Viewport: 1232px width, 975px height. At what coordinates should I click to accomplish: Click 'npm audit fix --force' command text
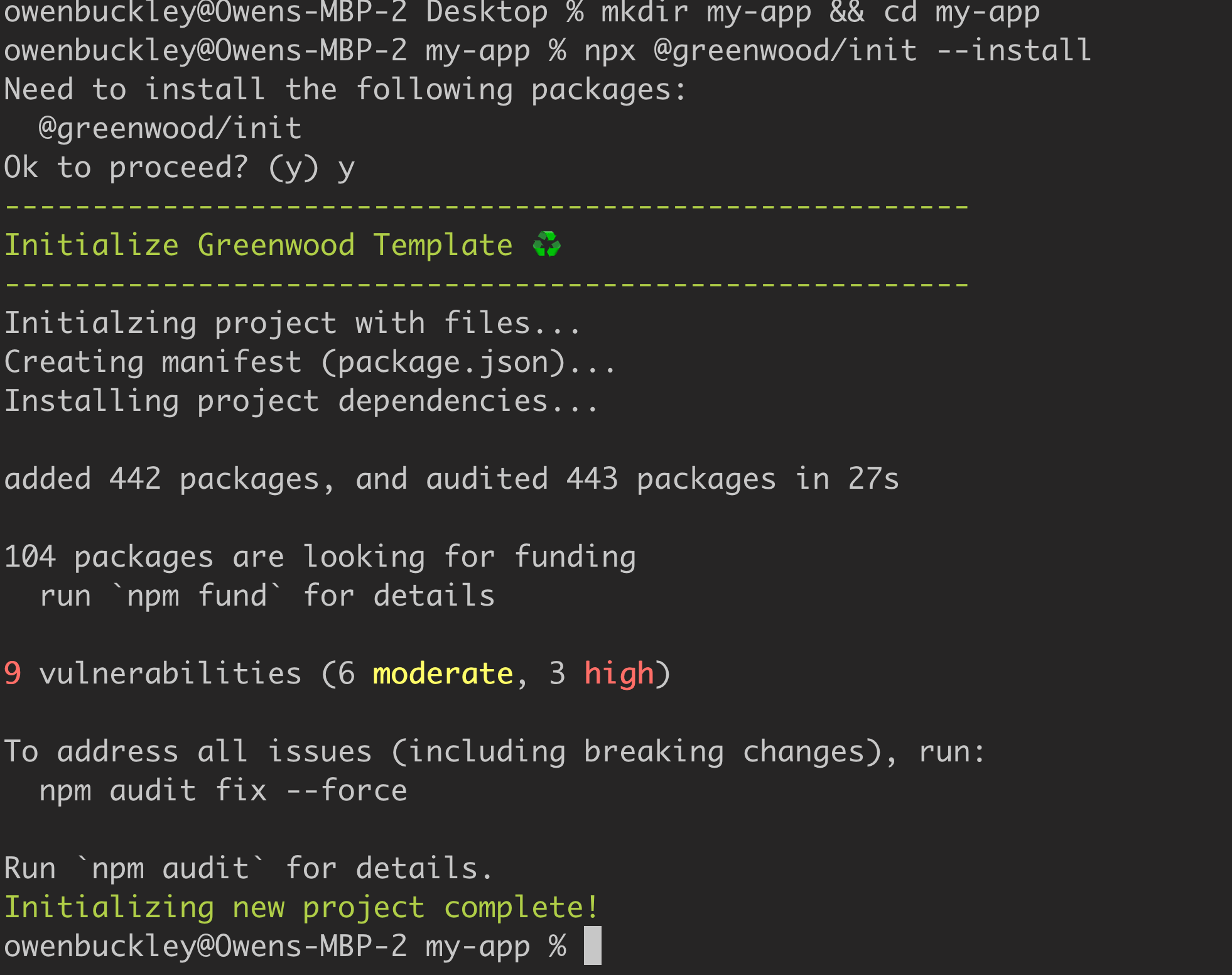pos(223,790)
